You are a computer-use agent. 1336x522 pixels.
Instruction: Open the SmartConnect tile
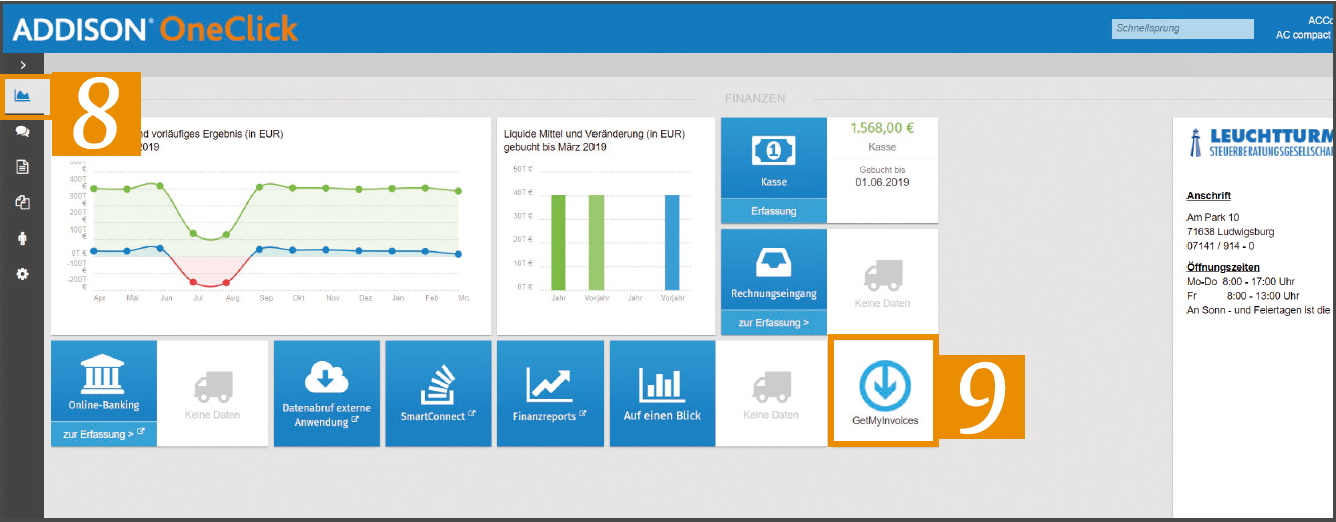(x=438, y=393)
